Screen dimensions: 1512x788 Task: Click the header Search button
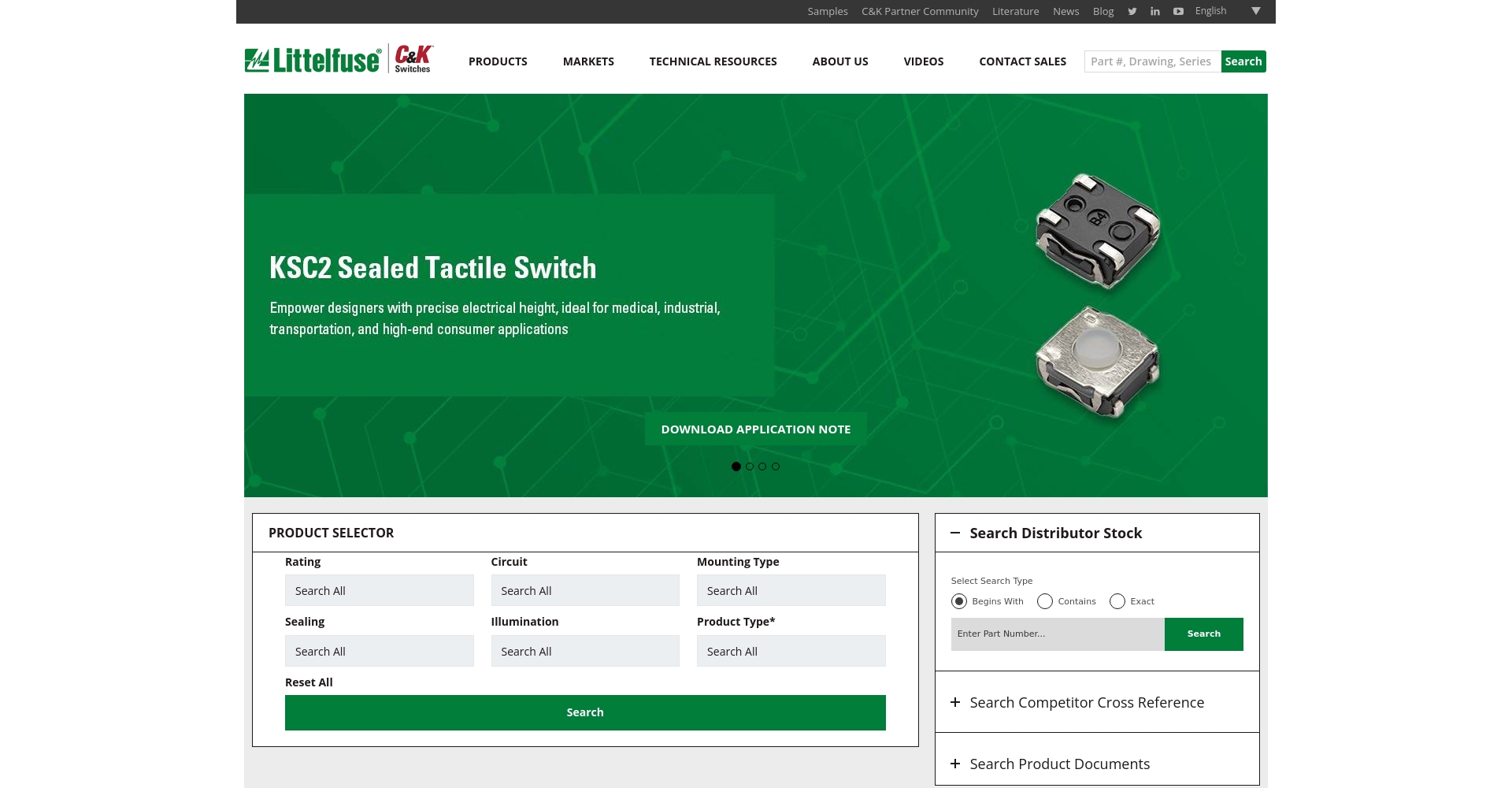pos(1243,61)
